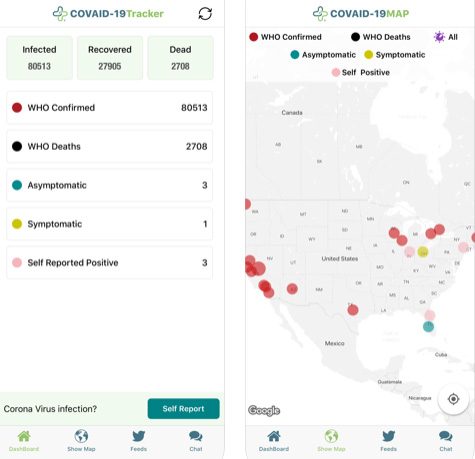Image resolution: width=475 pixels, height=459 pixels.
Task: Filter map by Asymptomatic legend
Action: point(323,55)
